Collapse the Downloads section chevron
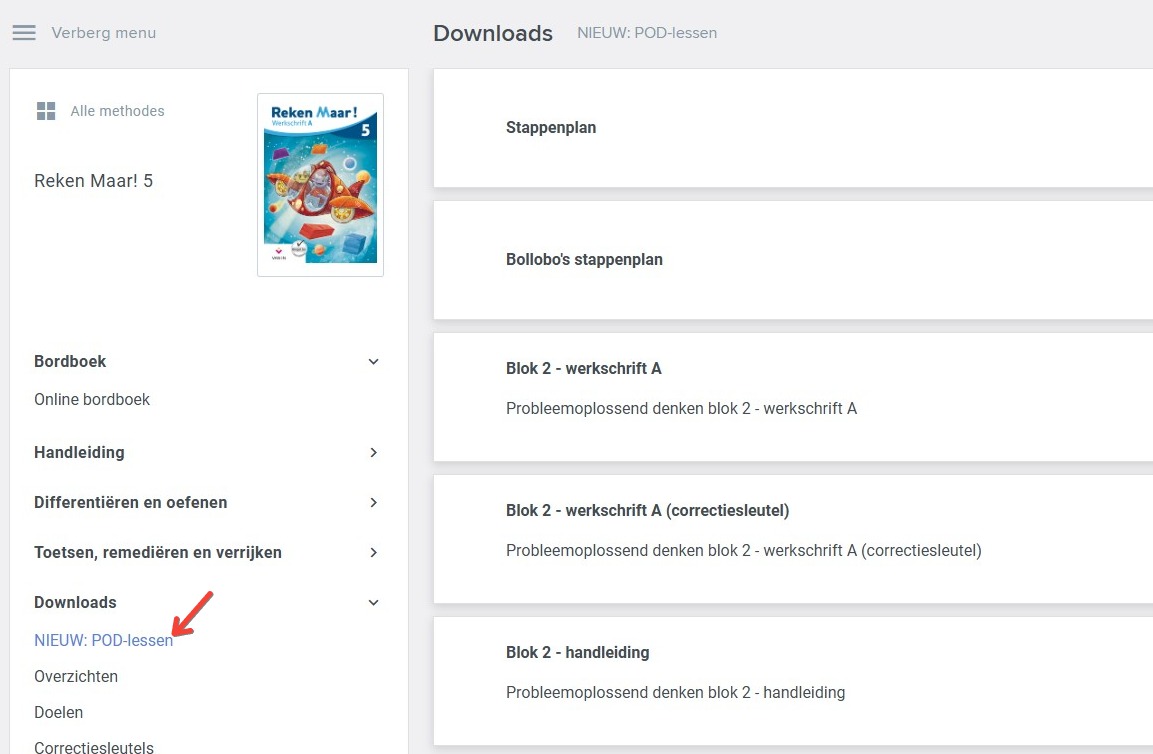This screenshot has width=1153, height=754. click(x=373, y=603)
